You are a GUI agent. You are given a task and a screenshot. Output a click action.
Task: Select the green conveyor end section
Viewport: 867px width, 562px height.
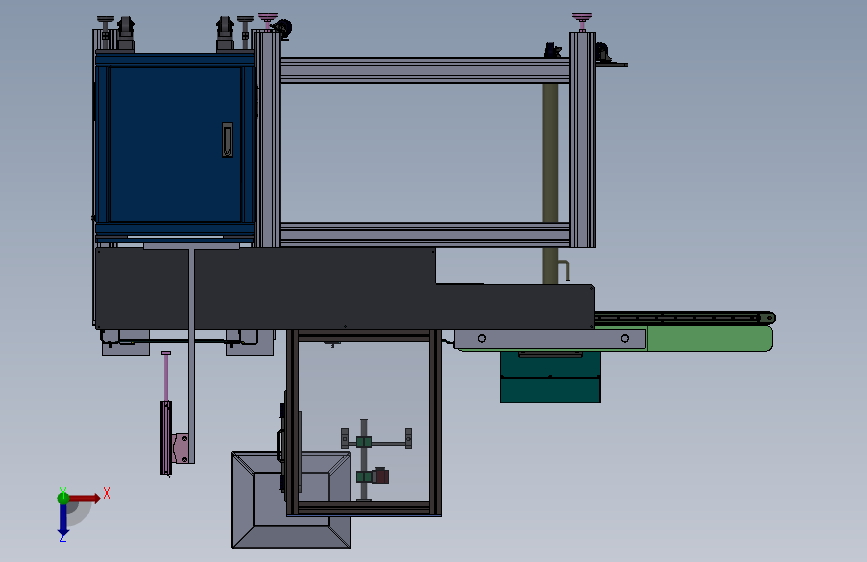coord(709,339)
